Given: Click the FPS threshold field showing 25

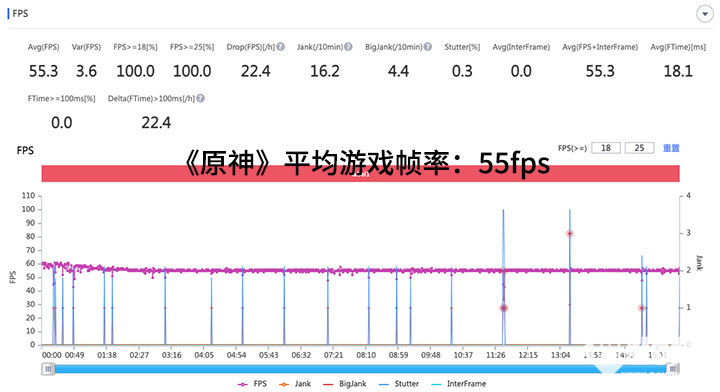Looking at the screenshot, I should [x=639, y=148].
